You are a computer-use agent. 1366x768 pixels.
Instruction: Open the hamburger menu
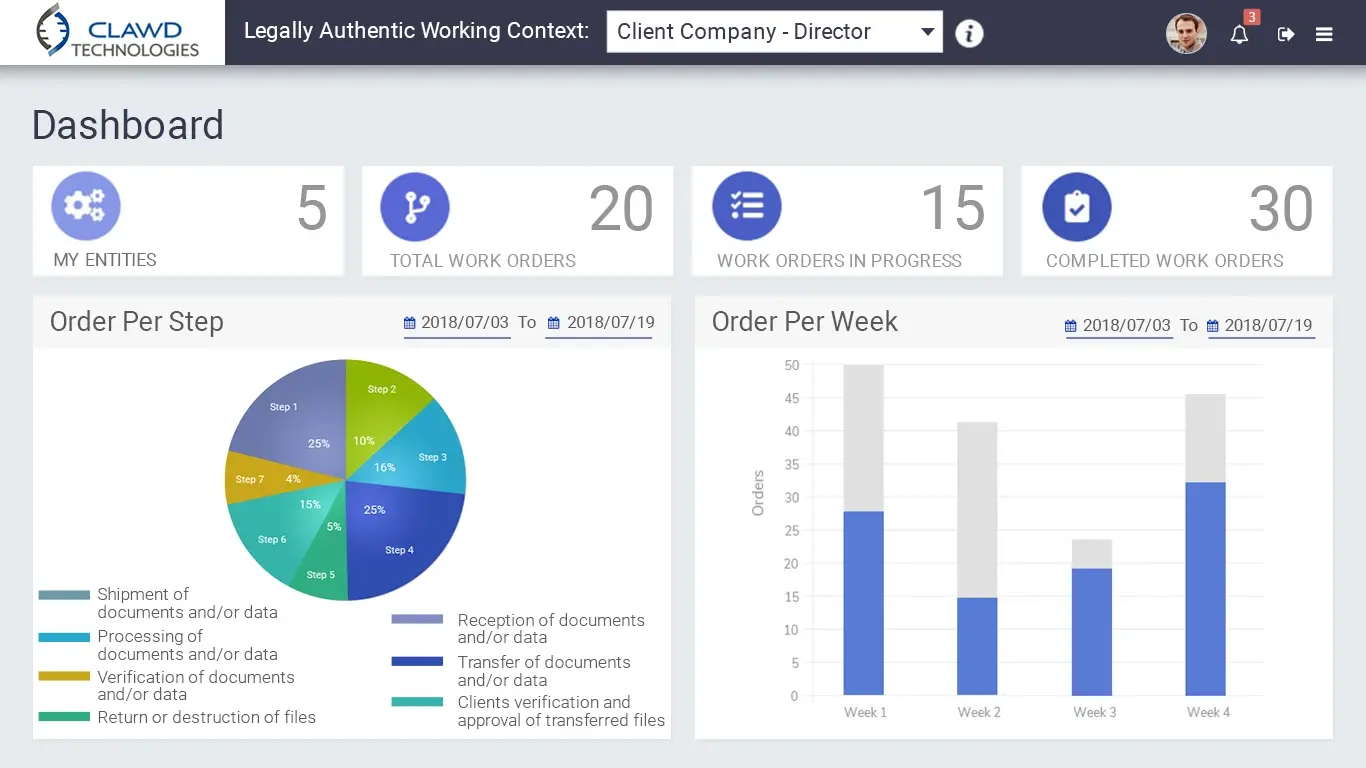coord(1324,35)
